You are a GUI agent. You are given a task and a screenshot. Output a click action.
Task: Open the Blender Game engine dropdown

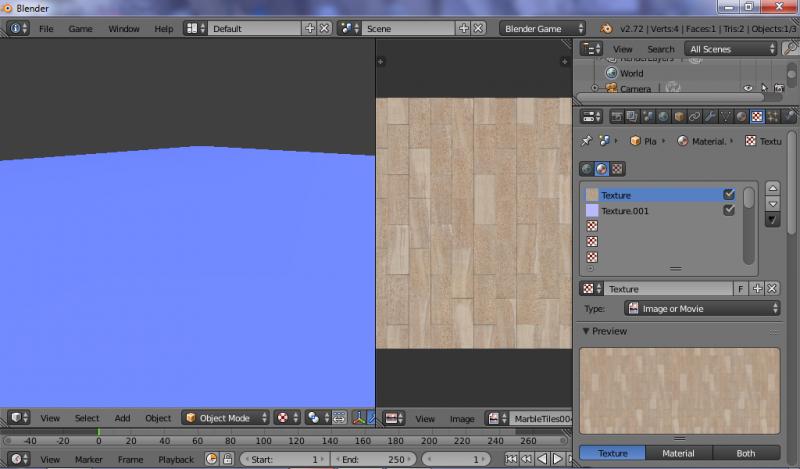[x=543, y=28]
